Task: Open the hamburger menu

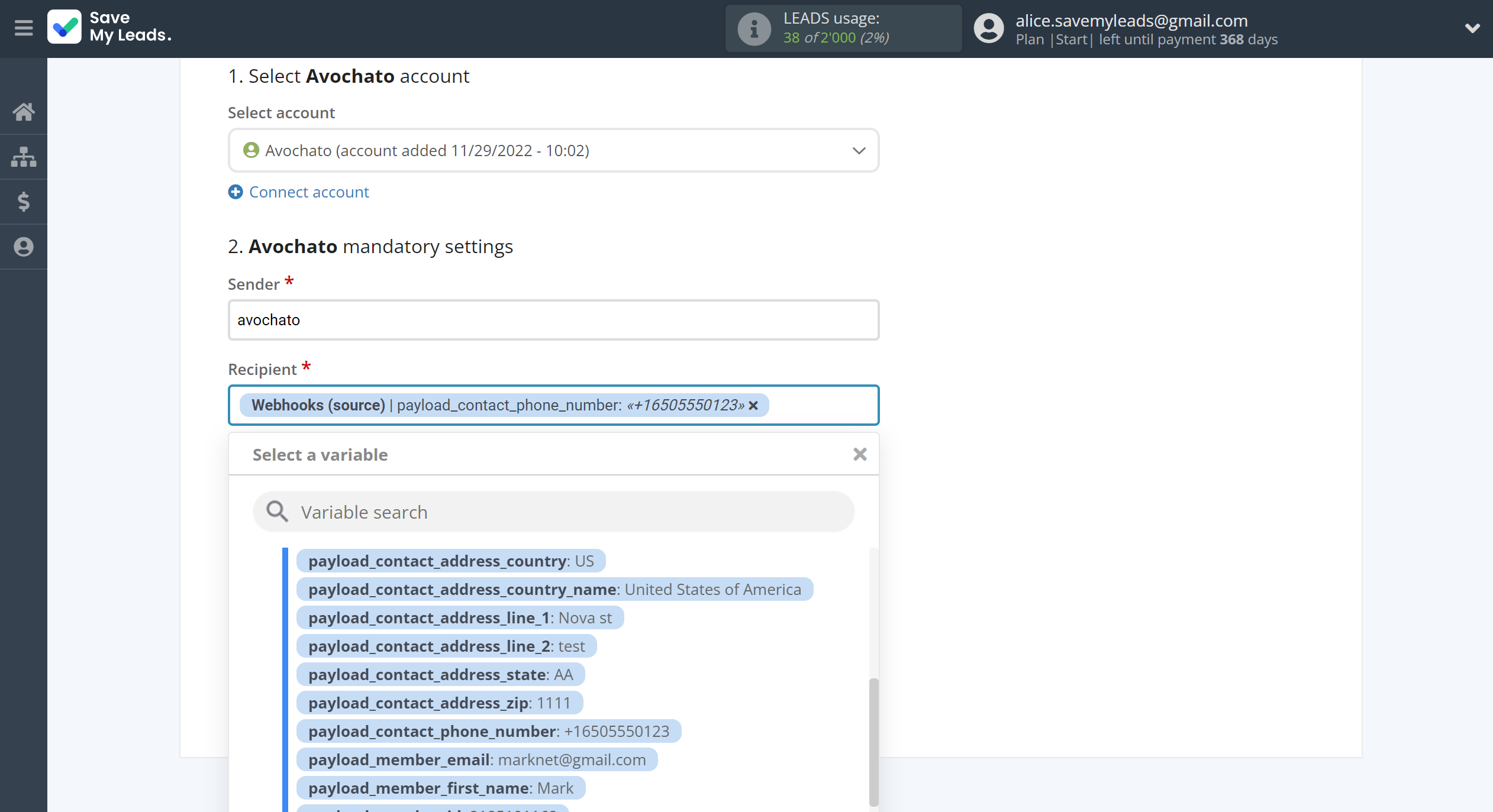Action: [x=24, y=28]
